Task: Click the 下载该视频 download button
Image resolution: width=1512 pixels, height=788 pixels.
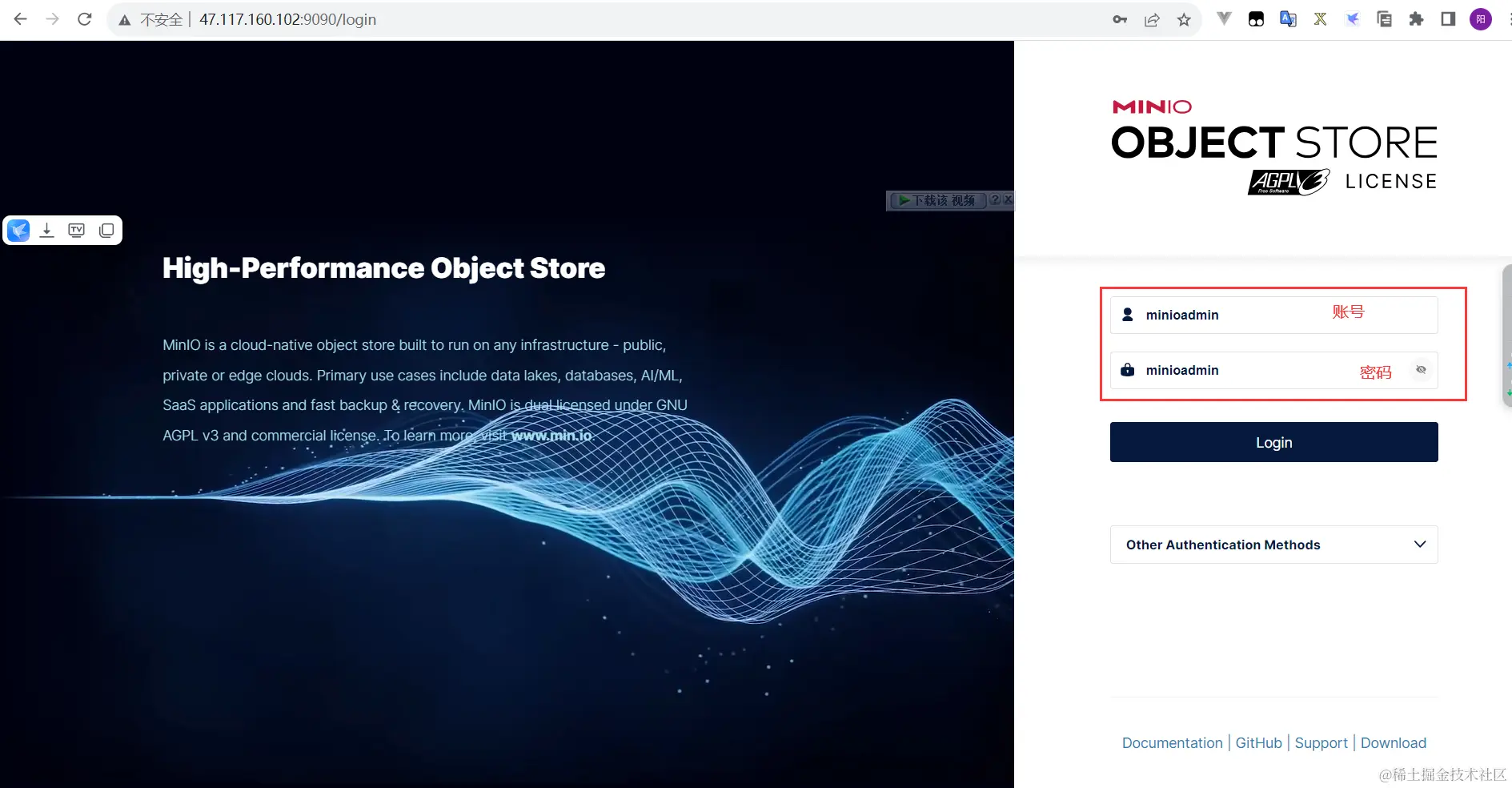Action: (x=938, y=200)
